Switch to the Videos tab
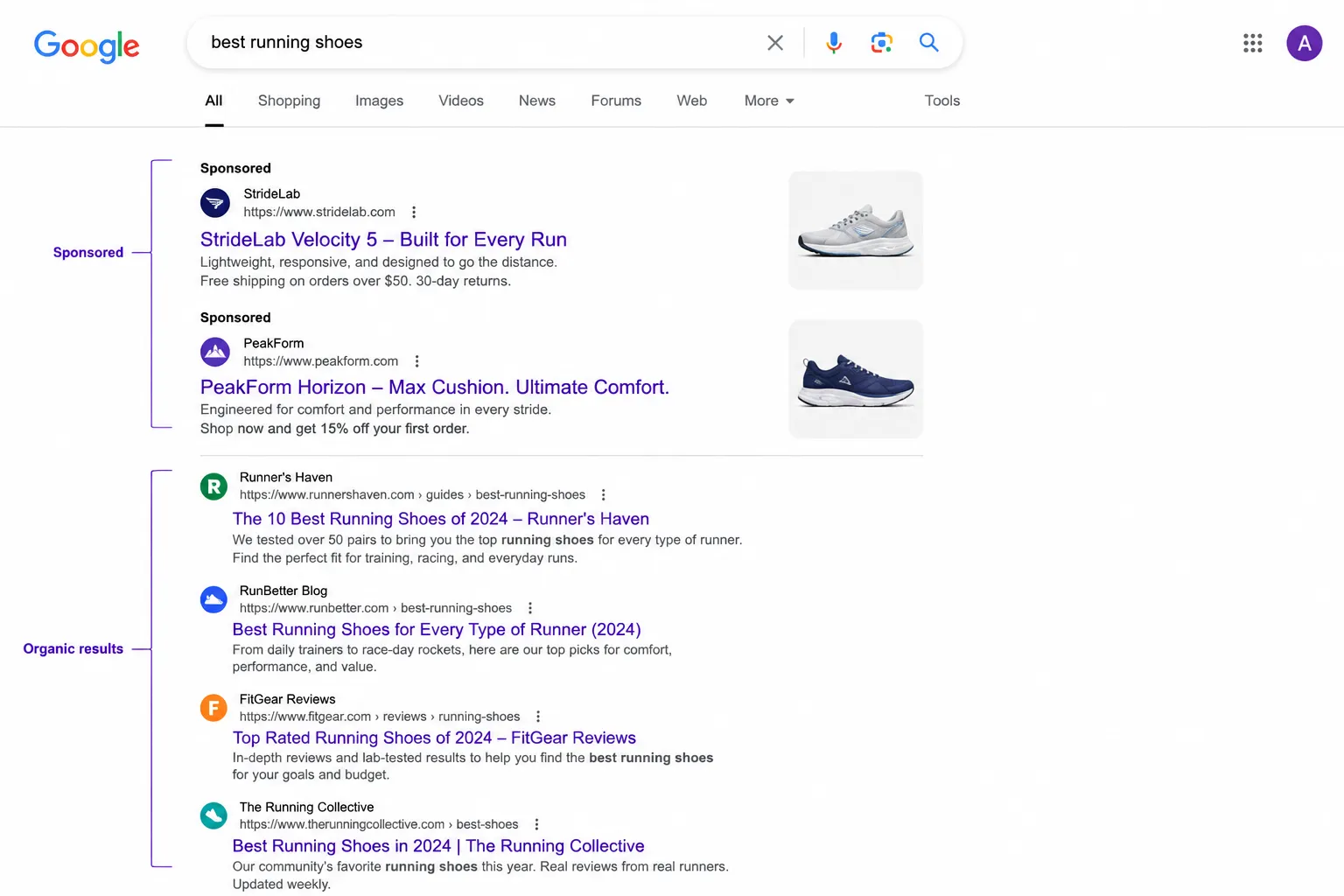1344x896 pixels. coord(461,101)
